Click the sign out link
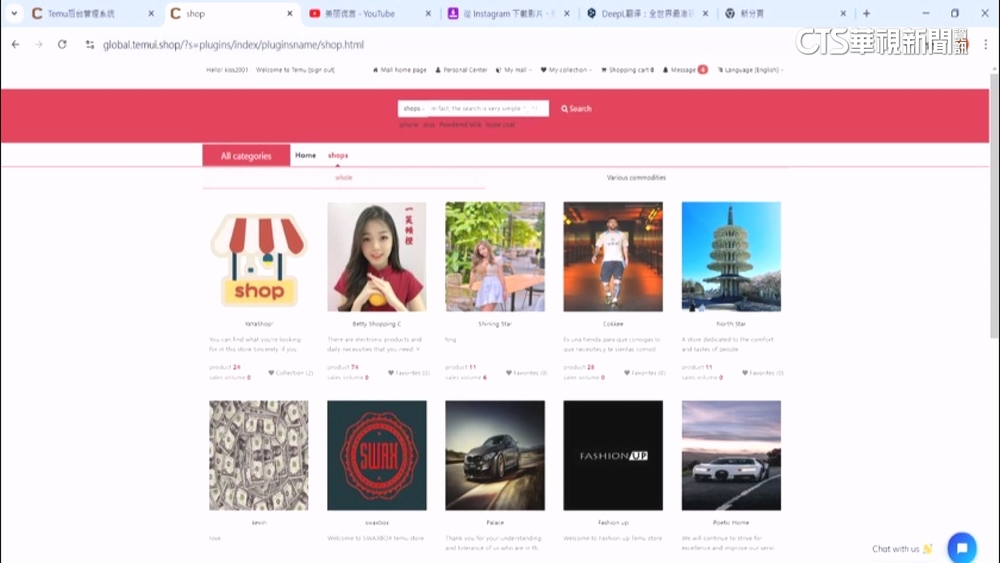This screenshot has width=1000, height=563. pyautogui.click(x=321, y=70)
